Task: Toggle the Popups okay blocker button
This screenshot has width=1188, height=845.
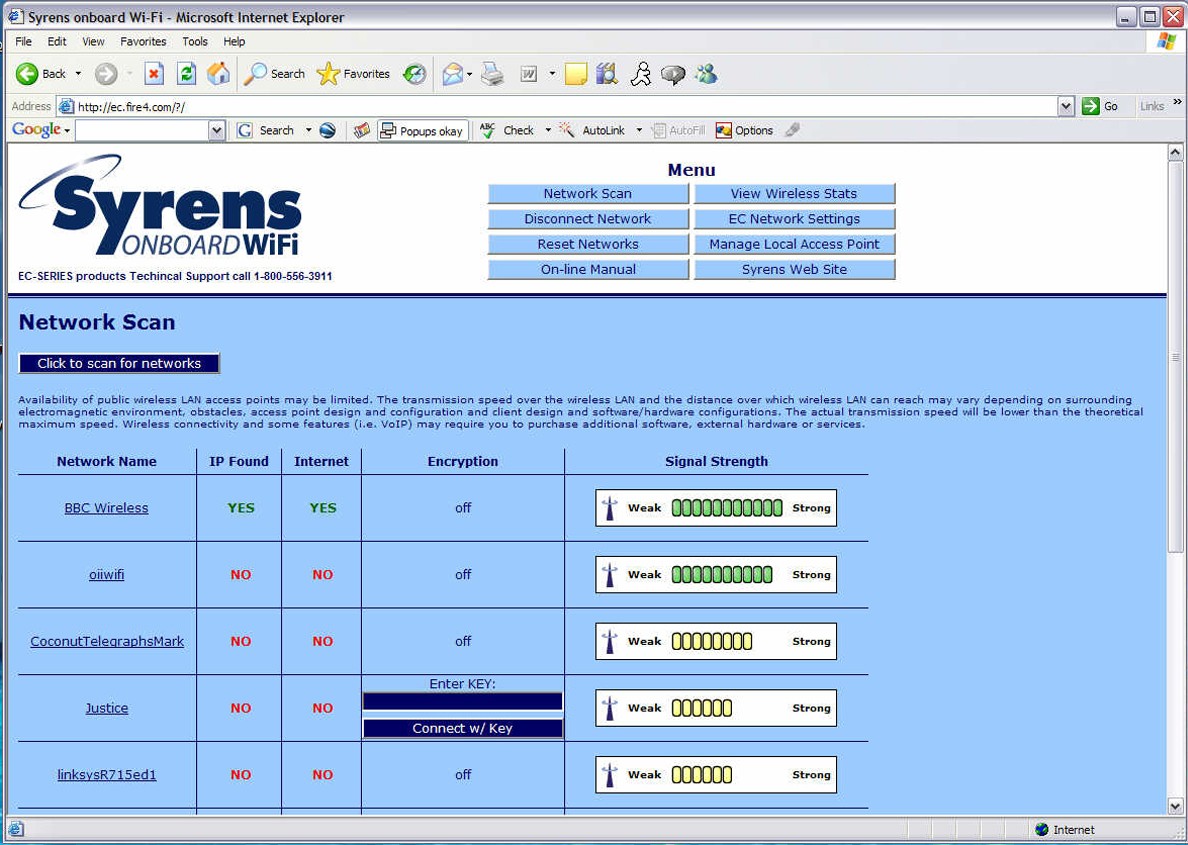Action: click(423, 131)
